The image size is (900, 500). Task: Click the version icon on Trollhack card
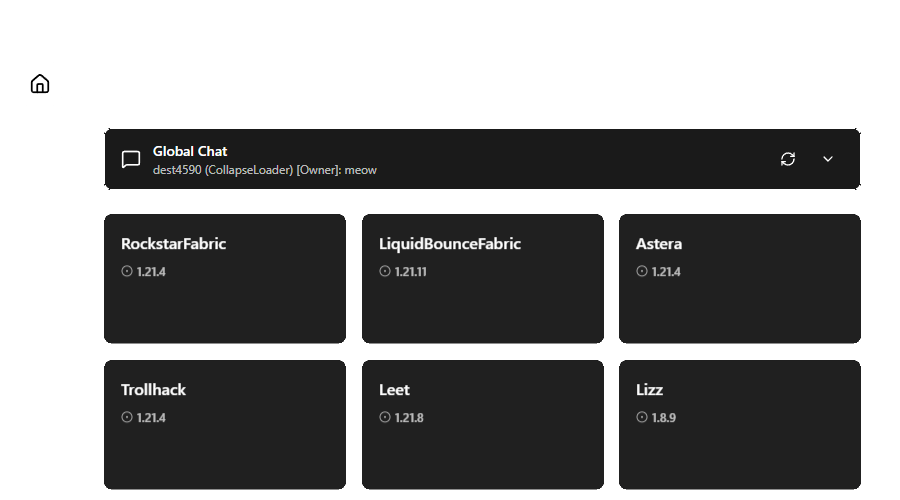point(127,417)
